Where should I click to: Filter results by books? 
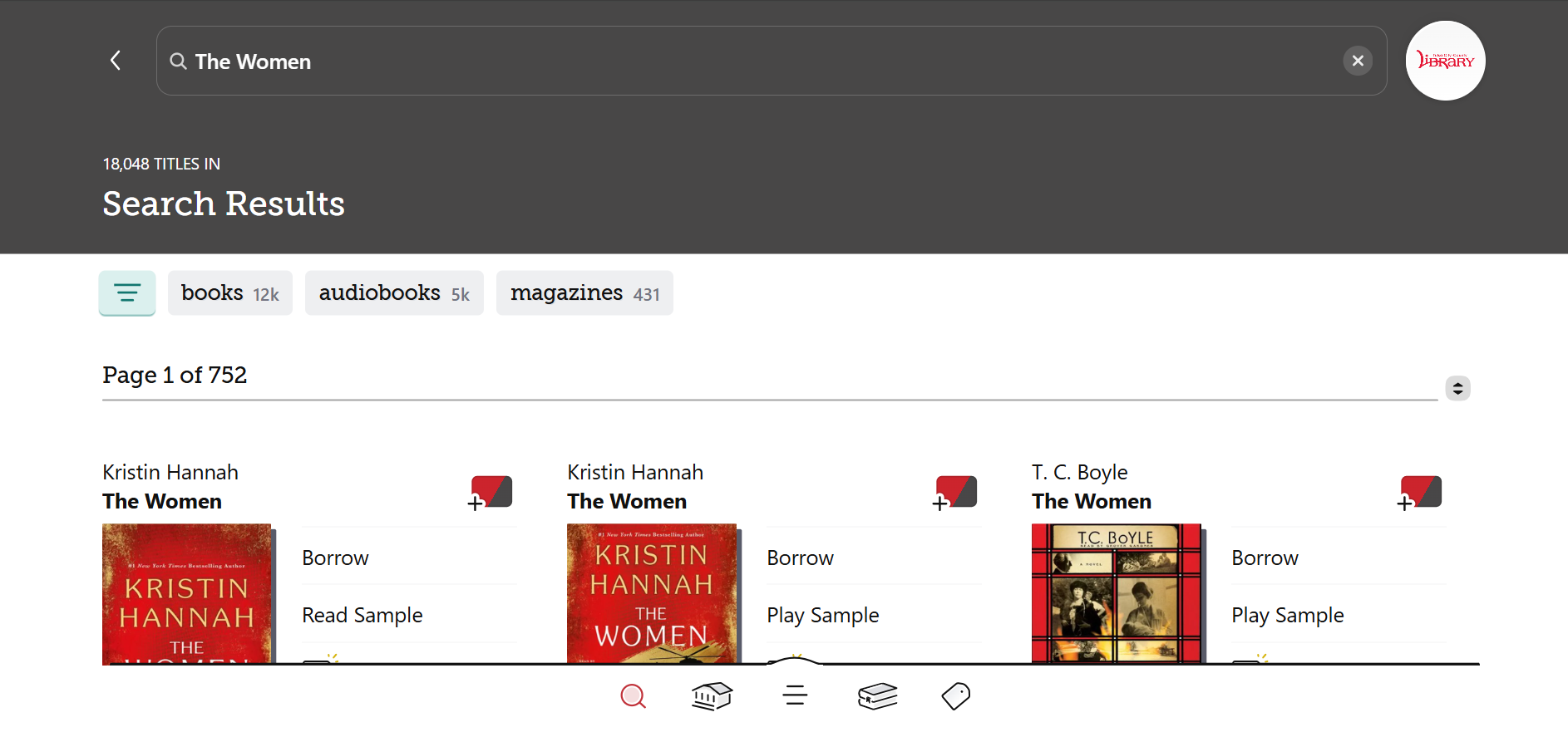(x=230, y=292)
